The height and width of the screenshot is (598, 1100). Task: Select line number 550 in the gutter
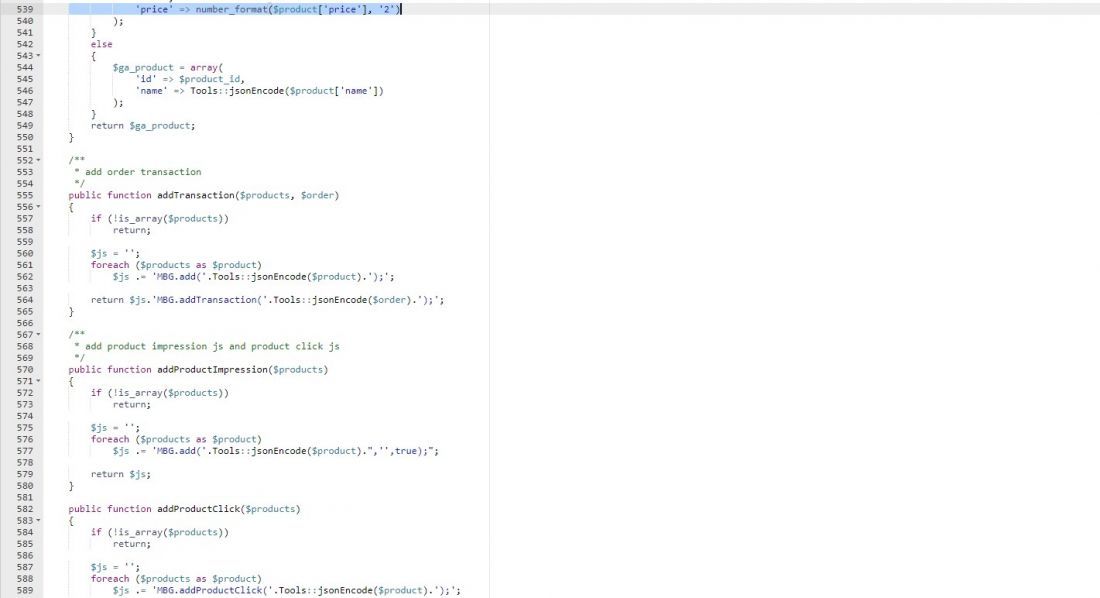(25, 137)
